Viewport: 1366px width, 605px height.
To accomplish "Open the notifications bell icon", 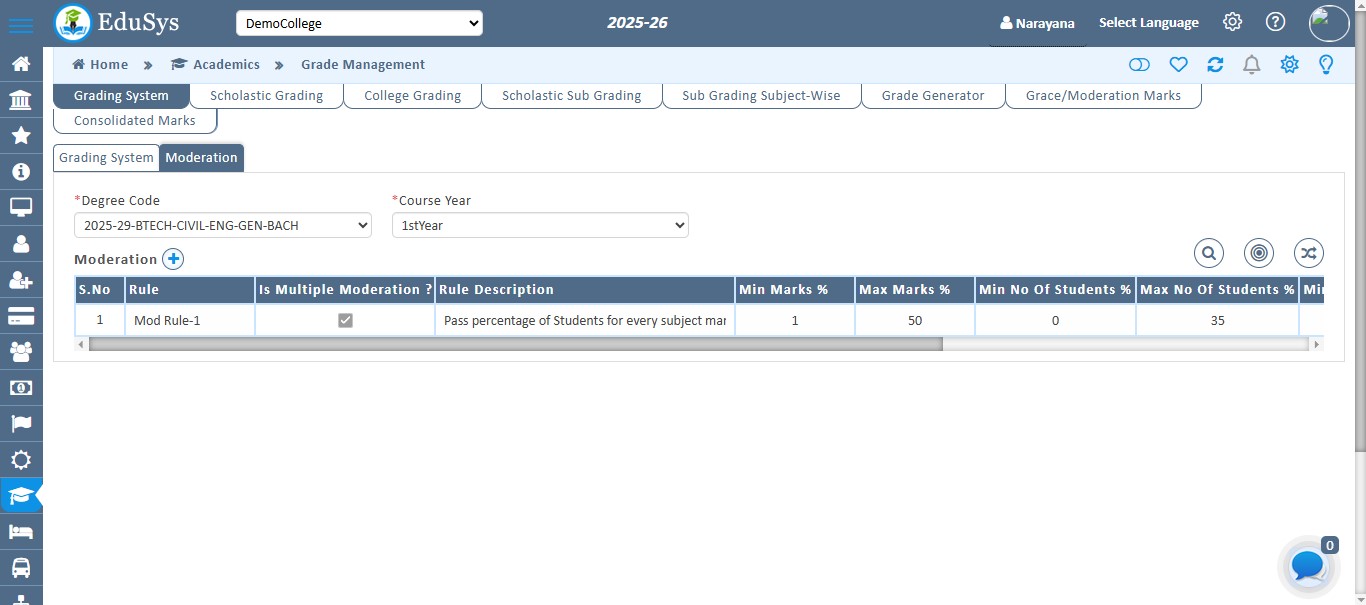I will 1251,65.
